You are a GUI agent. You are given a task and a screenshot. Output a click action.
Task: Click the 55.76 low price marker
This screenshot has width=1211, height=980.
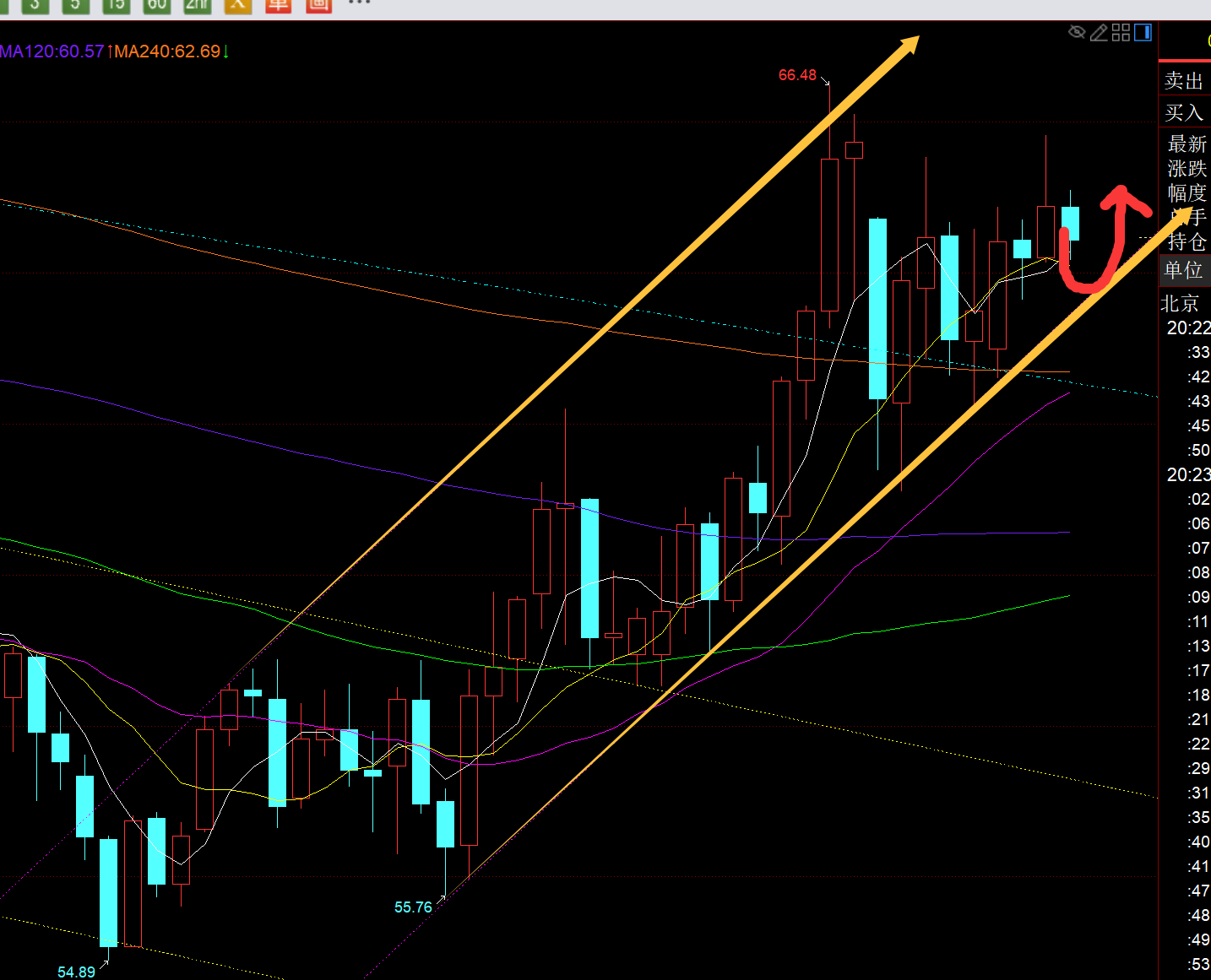click(x=413, y=907)
